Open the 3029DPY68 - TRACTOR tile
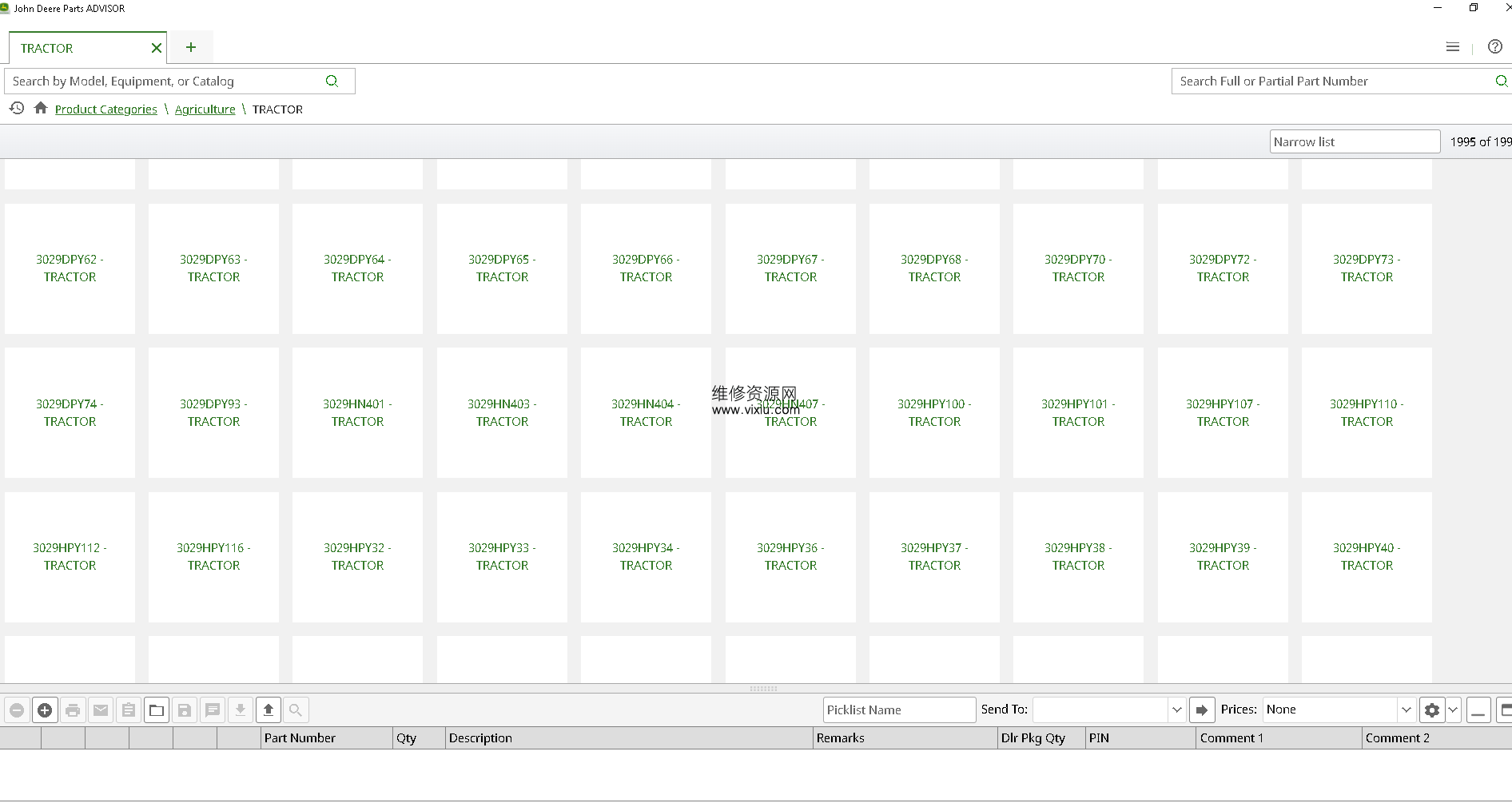 pos(934,268)
